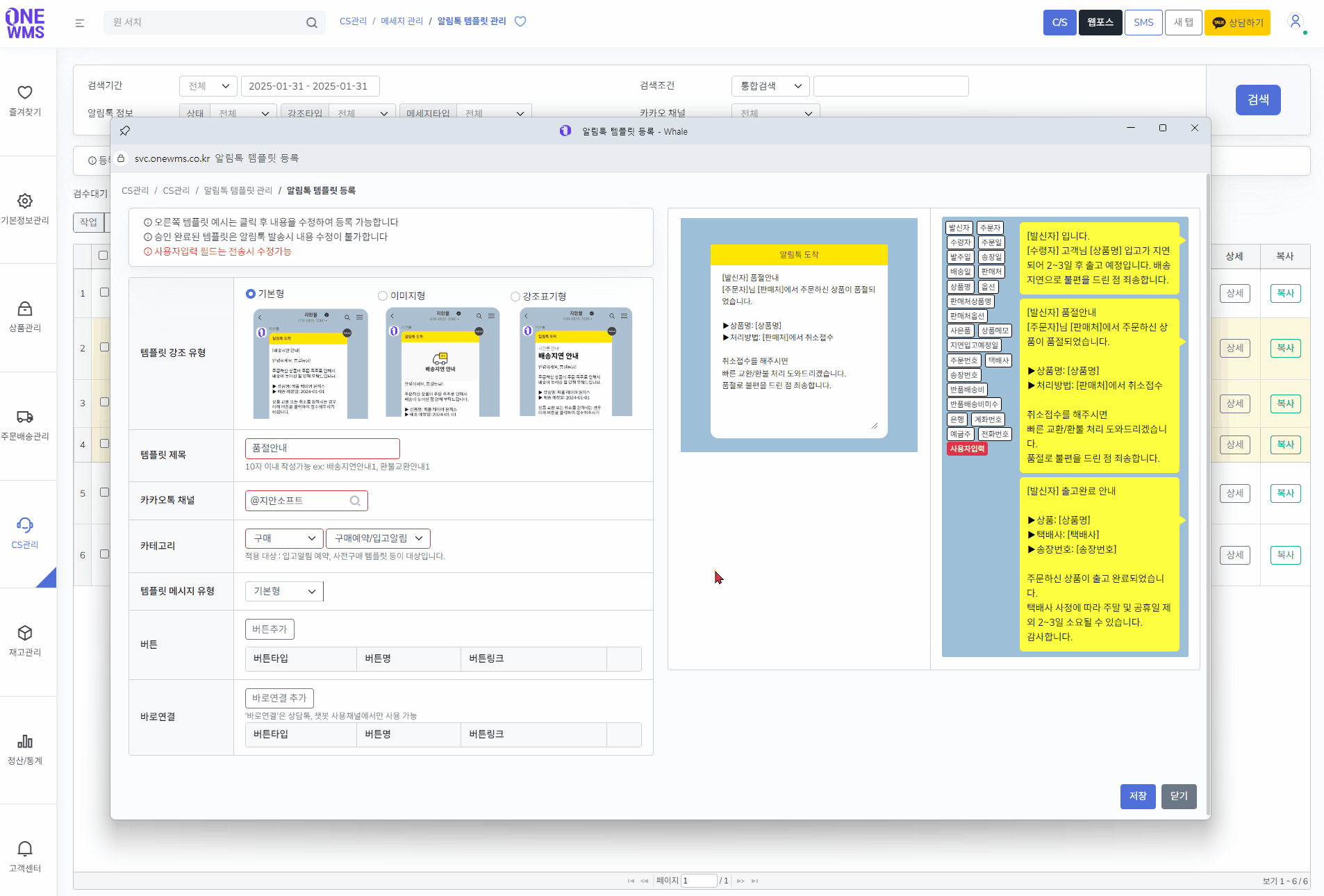Screen dimensions: 1324x896
Task: Open 정산/통계 chart icon in sidebar
Action: point(25,742)
